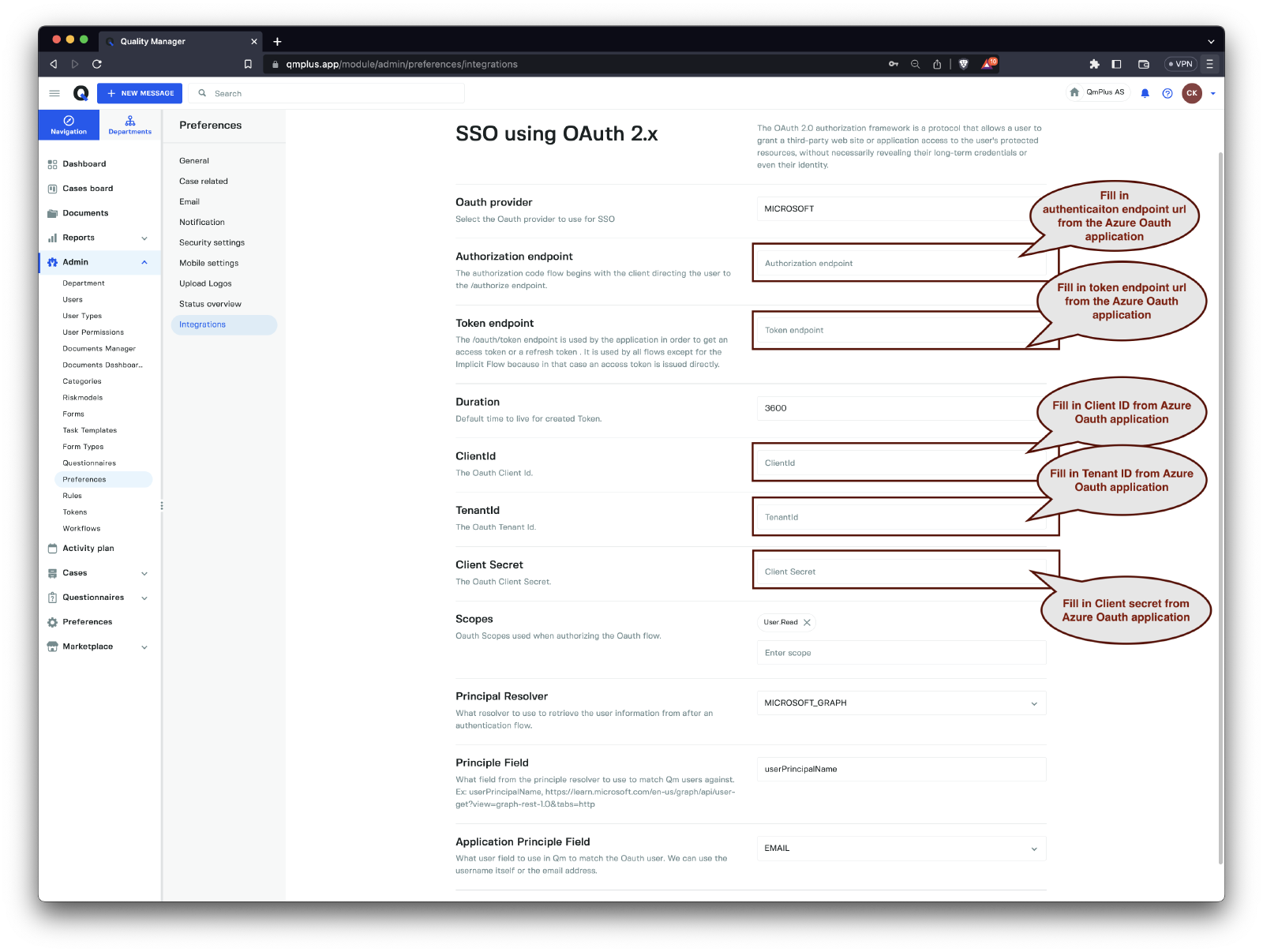
Task: Bookmark this page with bookmark icon
Action: pos(248,64)
